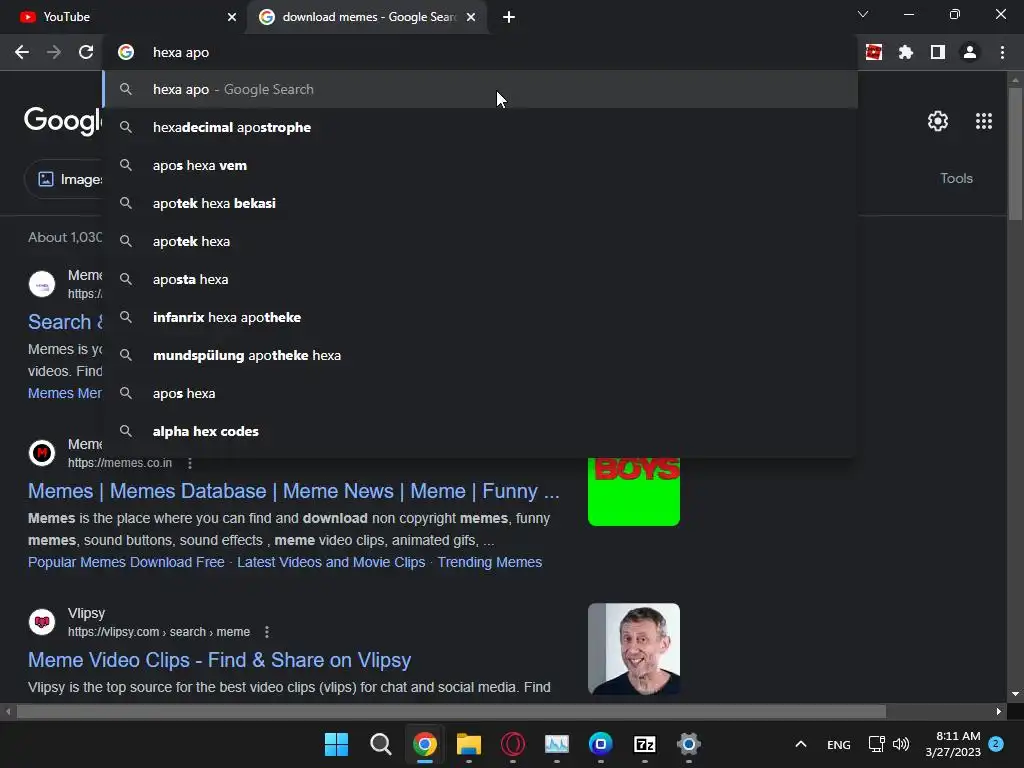Open File Explorer from the taskbar
This screenshot has height=768, width=1024.
[x=468, y=744]
